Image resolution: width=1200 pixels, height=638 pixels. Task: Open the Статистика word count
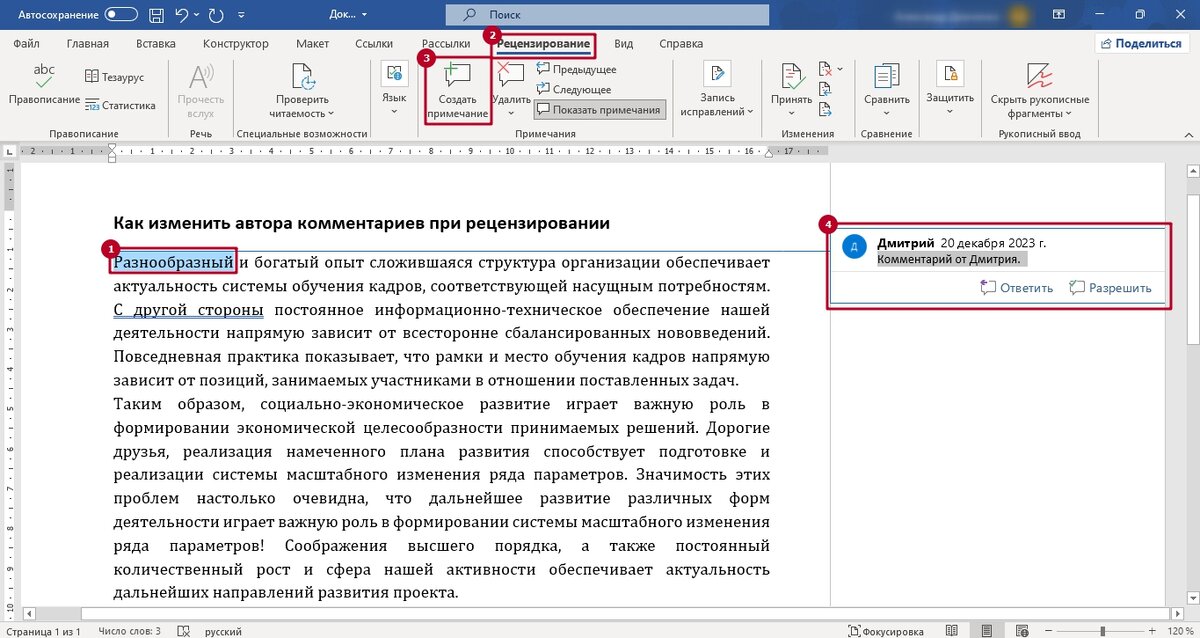(x=119, y=105)
